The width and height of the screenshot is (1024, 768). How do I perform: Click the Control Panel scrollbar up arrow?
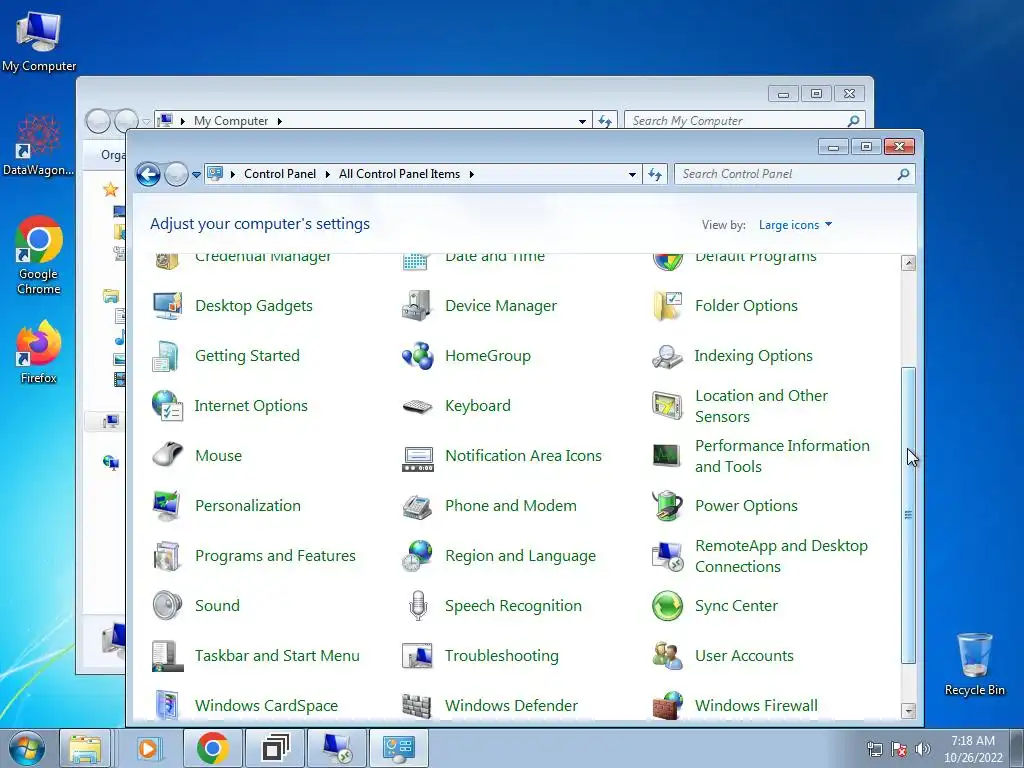pos(908,263)
